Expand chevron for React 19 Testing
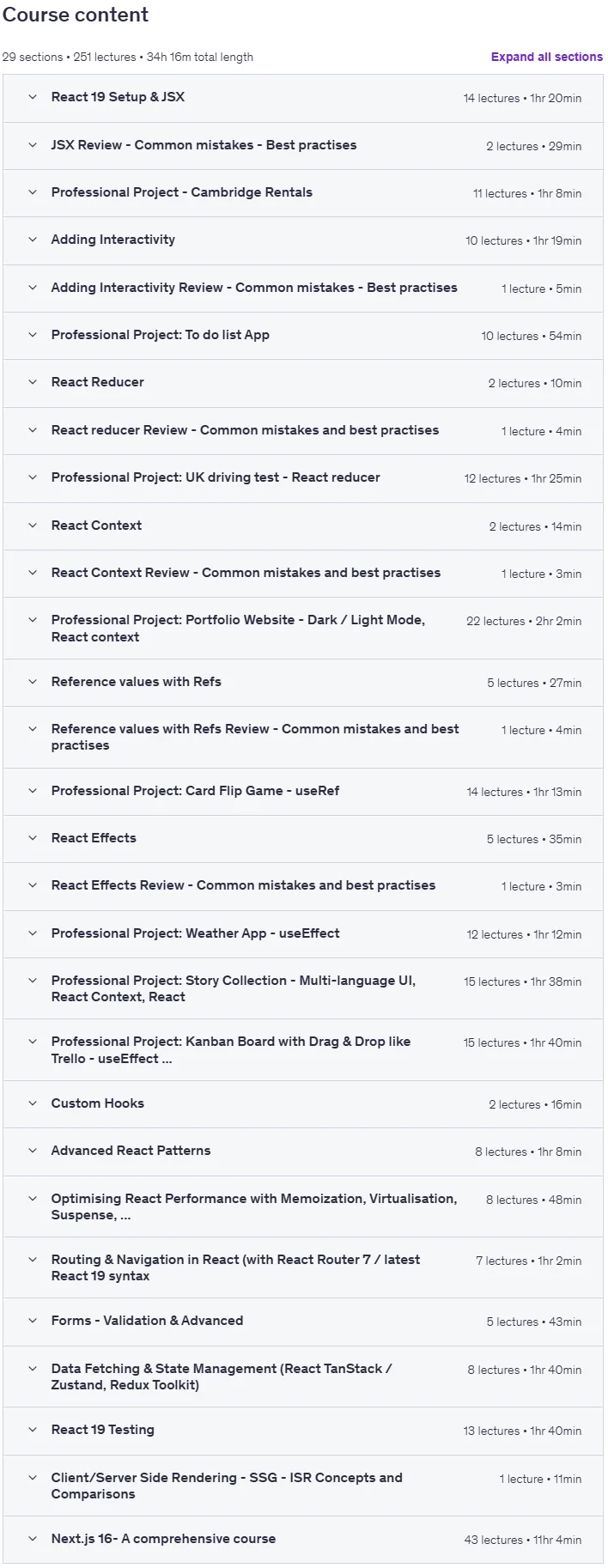 click(x=33, y=1430)
